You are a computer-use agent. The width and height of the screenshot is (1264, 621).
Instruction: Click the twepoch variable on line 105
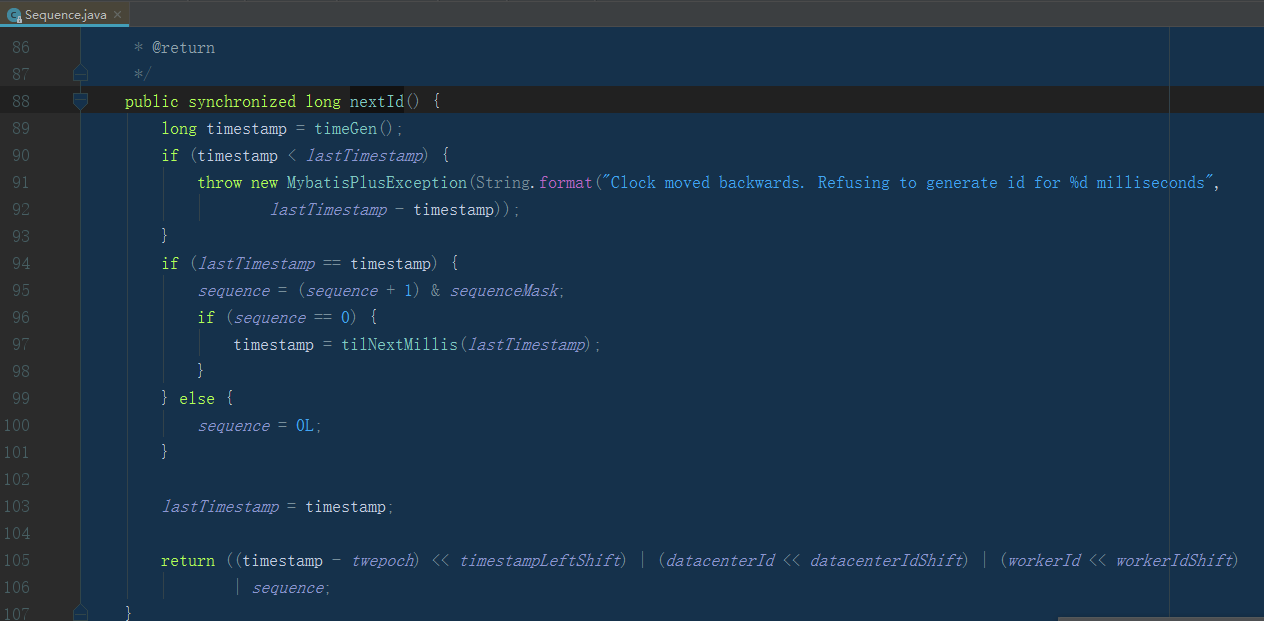point(382,560)
